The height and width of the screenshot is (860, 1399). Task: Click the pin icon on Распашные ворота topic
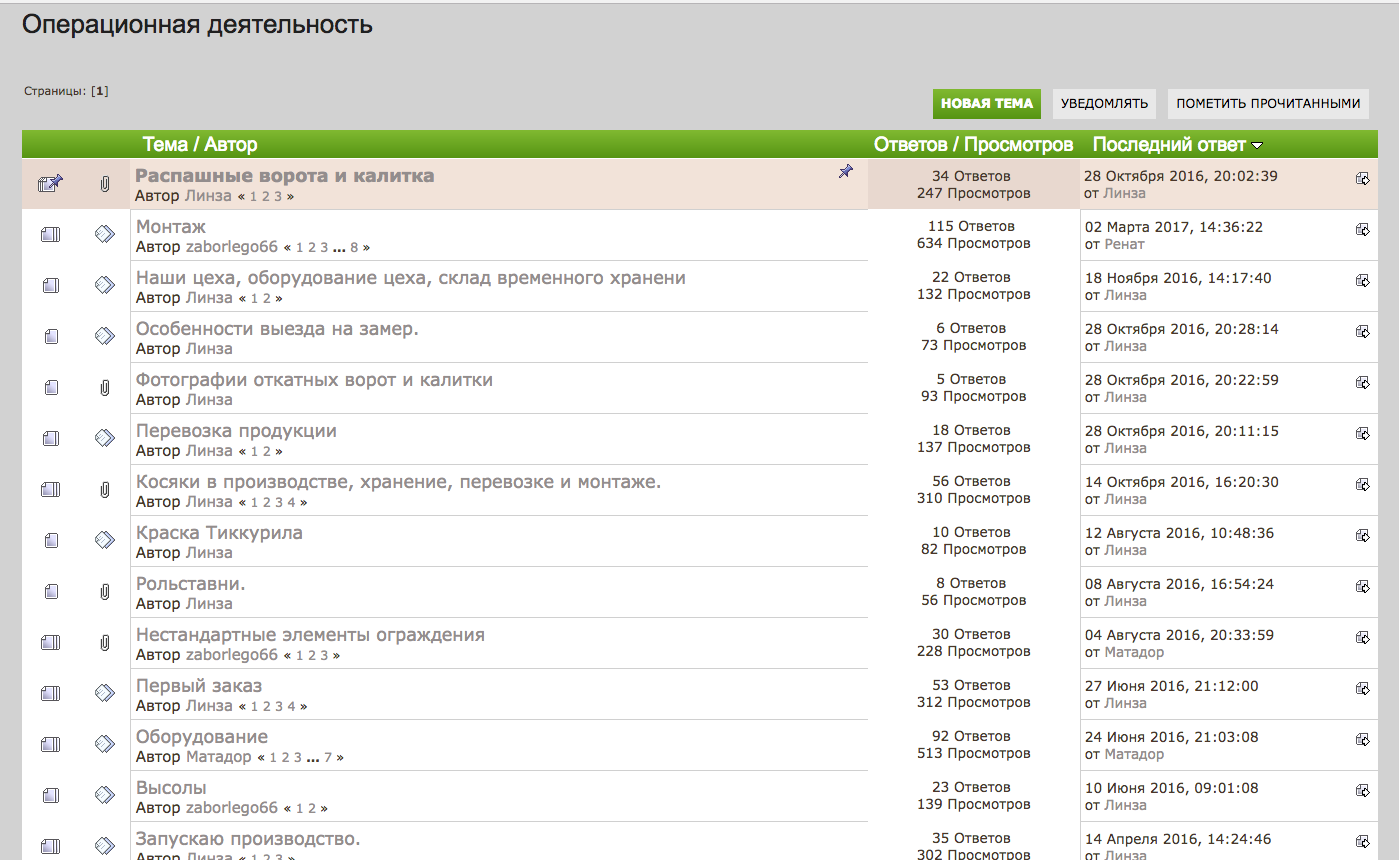845,172
